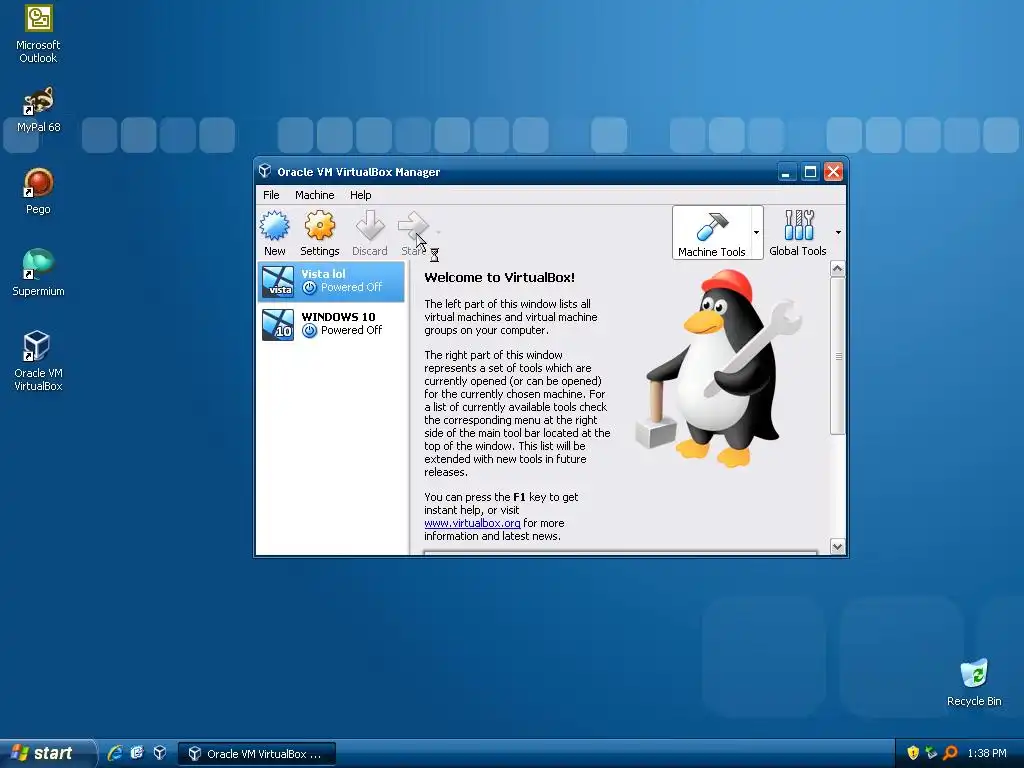
Task: Click Powered Off status icon under WINDOWS 10
Action: [x=310, y=330]
